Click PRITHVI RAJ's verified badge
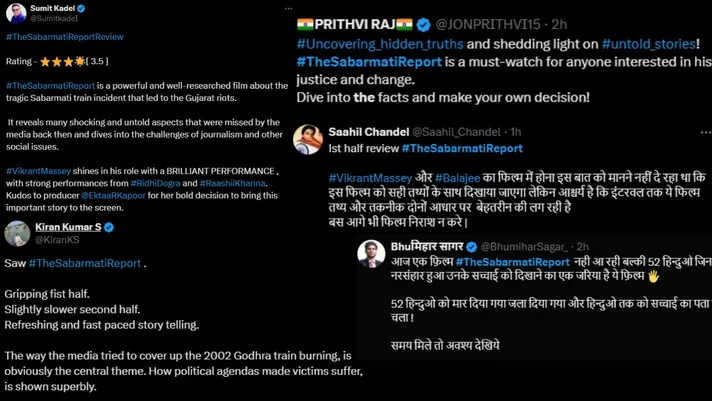 (423, 25)
